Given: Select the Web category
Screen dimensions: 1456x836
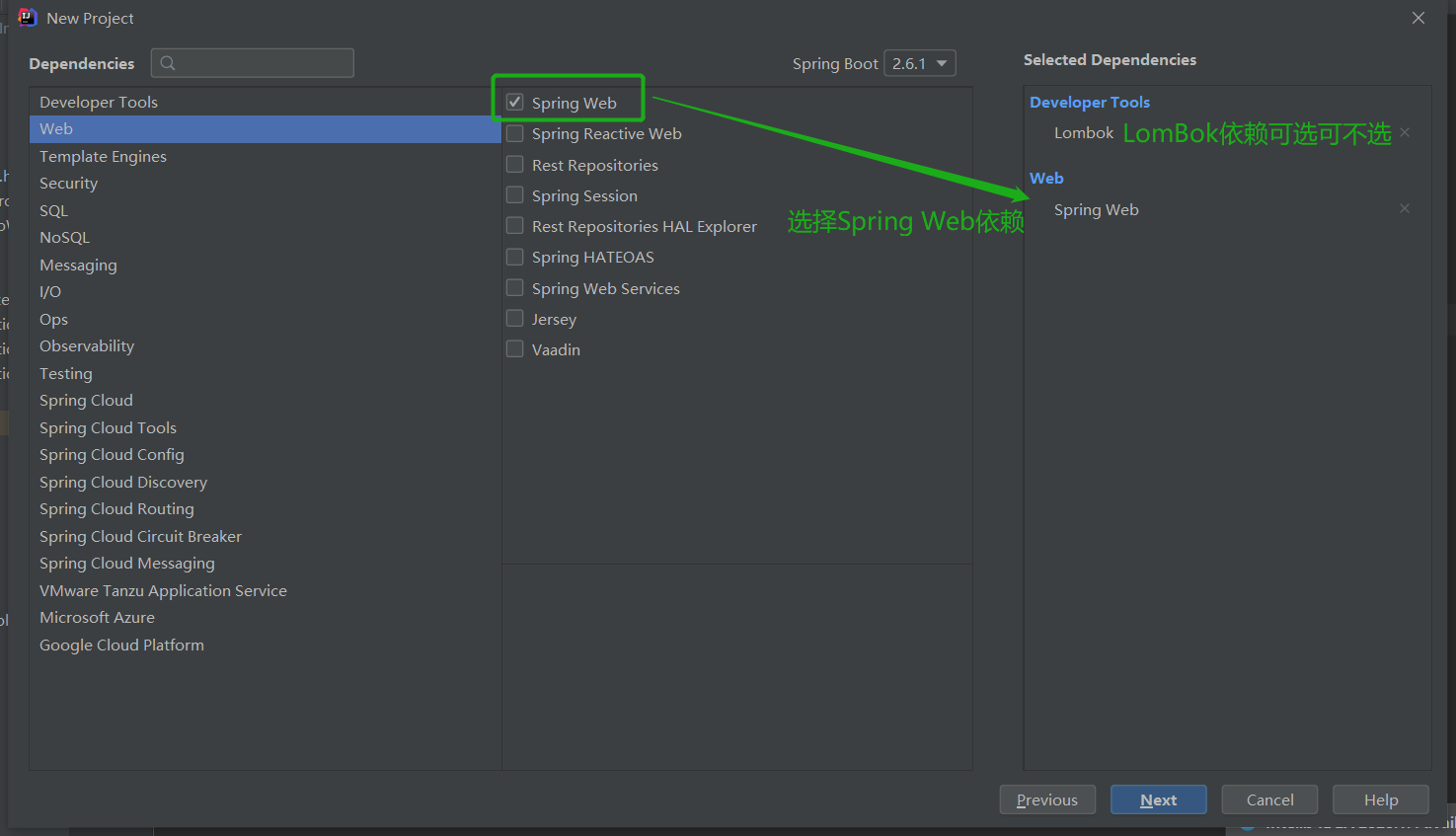Looking at the screenshot, I should [x=266, y=129].
